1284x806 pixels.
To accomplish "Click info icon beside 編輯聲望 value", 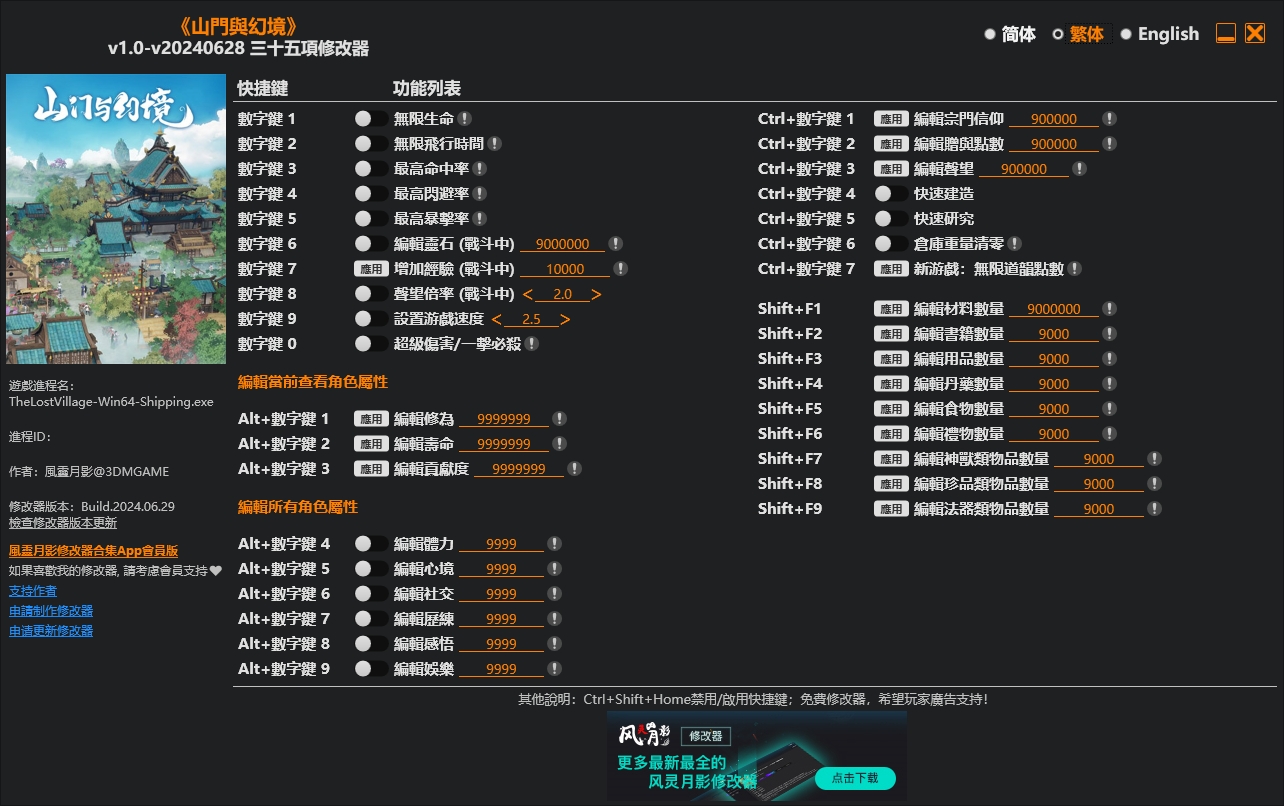I will pyautogui.click(x=1080, y=169).
